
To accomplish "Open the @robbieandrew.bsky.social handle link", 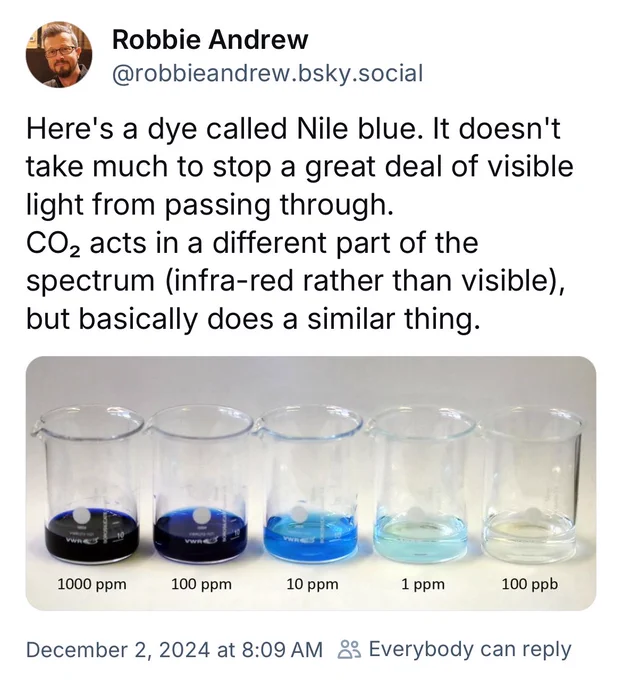I will coord(267,73).
